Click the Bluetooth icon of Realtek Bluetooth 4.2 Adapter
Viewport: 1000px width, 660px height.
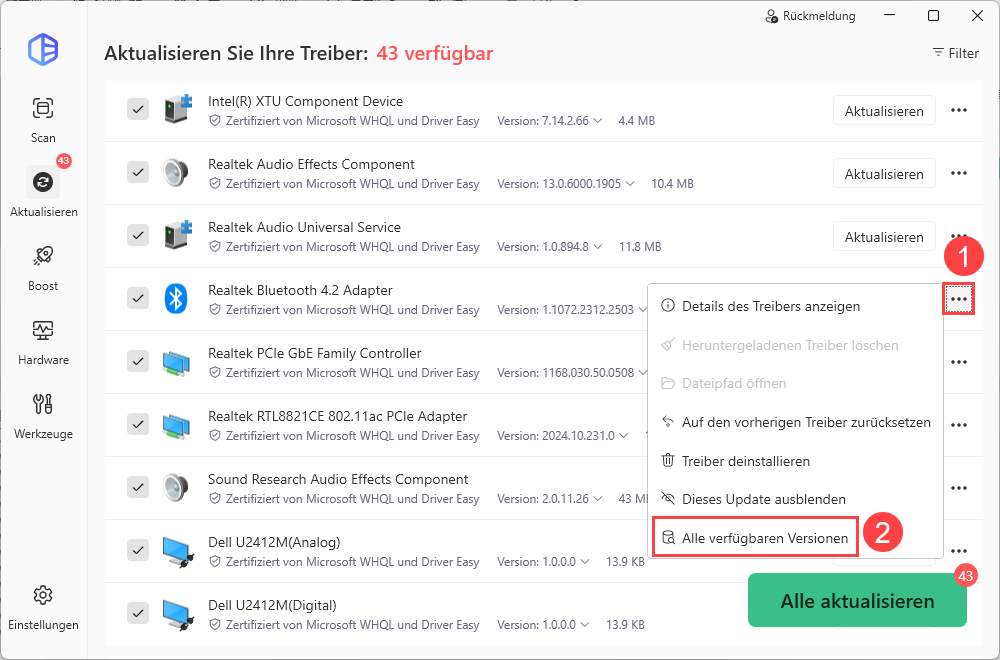click(x=175, y=298)
